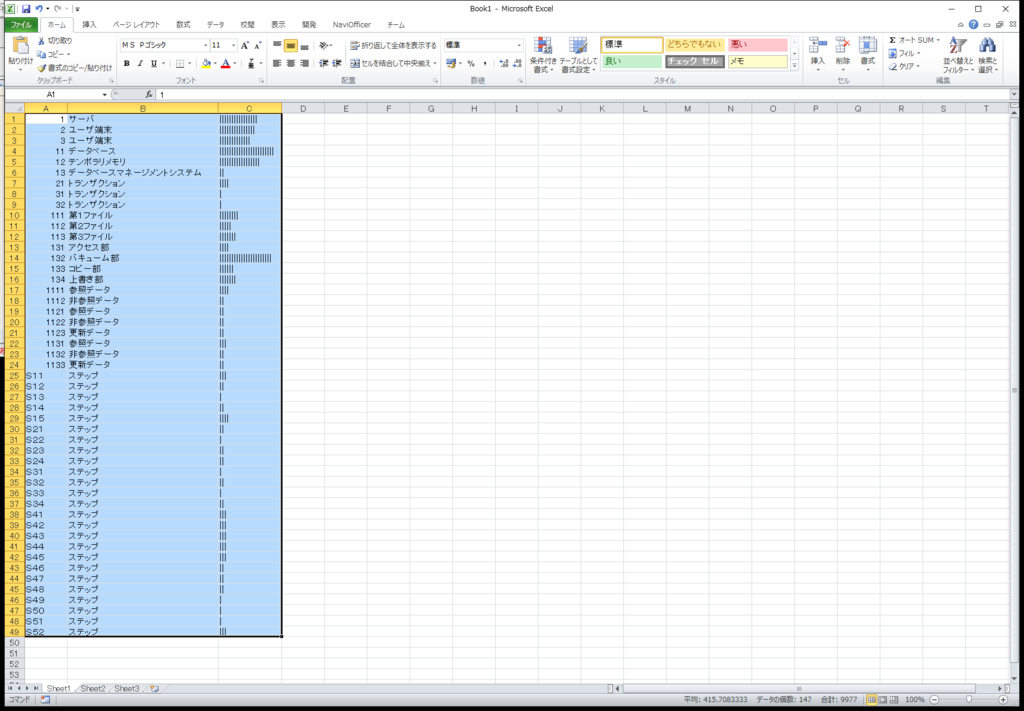Click the align text left icon
Image resolution: width=1024 pixels, height=711 pixels.
pyautogui.click(x=276, y=63)
